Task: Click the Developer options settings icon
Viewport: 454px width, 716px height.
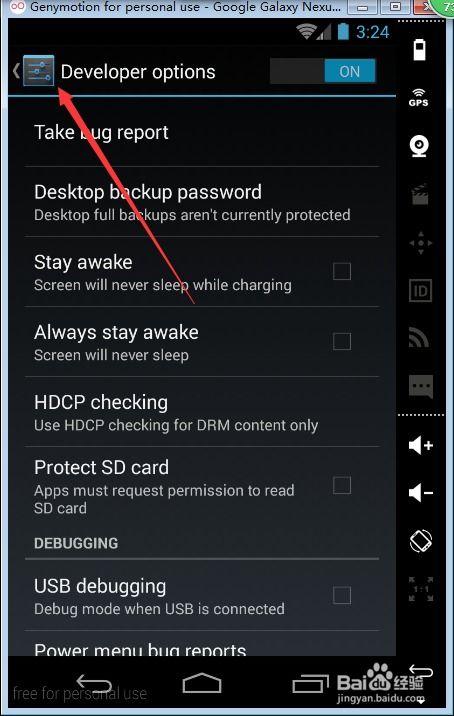Action: [38, 71]
